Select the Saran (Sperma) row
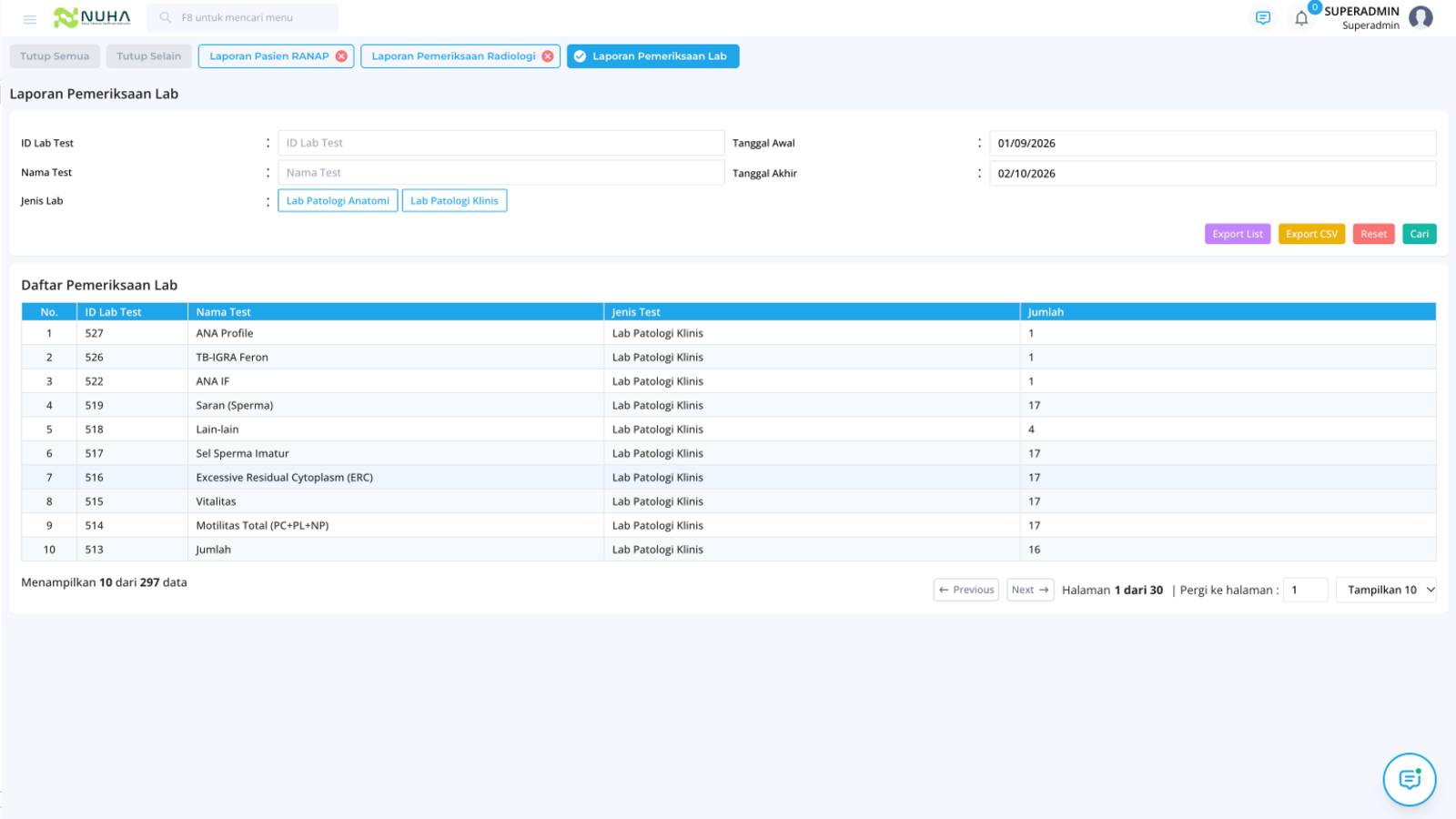The height and width of the screenshot is (819, 1456). click(729, 405)
